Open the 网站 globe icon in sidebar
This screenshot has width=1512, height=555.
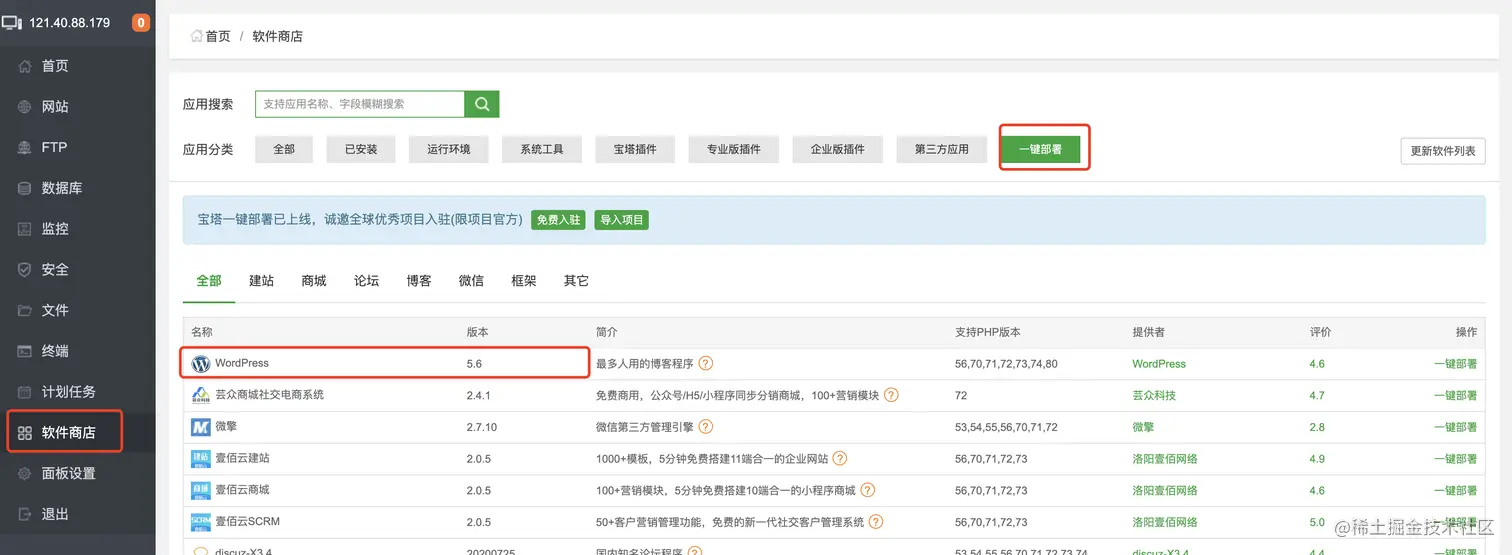[26, 107]
